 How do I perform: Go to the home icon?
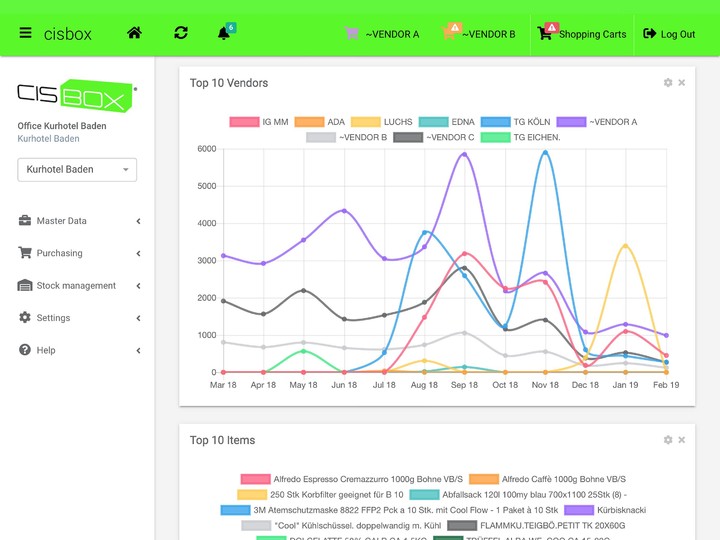(134, 33)
